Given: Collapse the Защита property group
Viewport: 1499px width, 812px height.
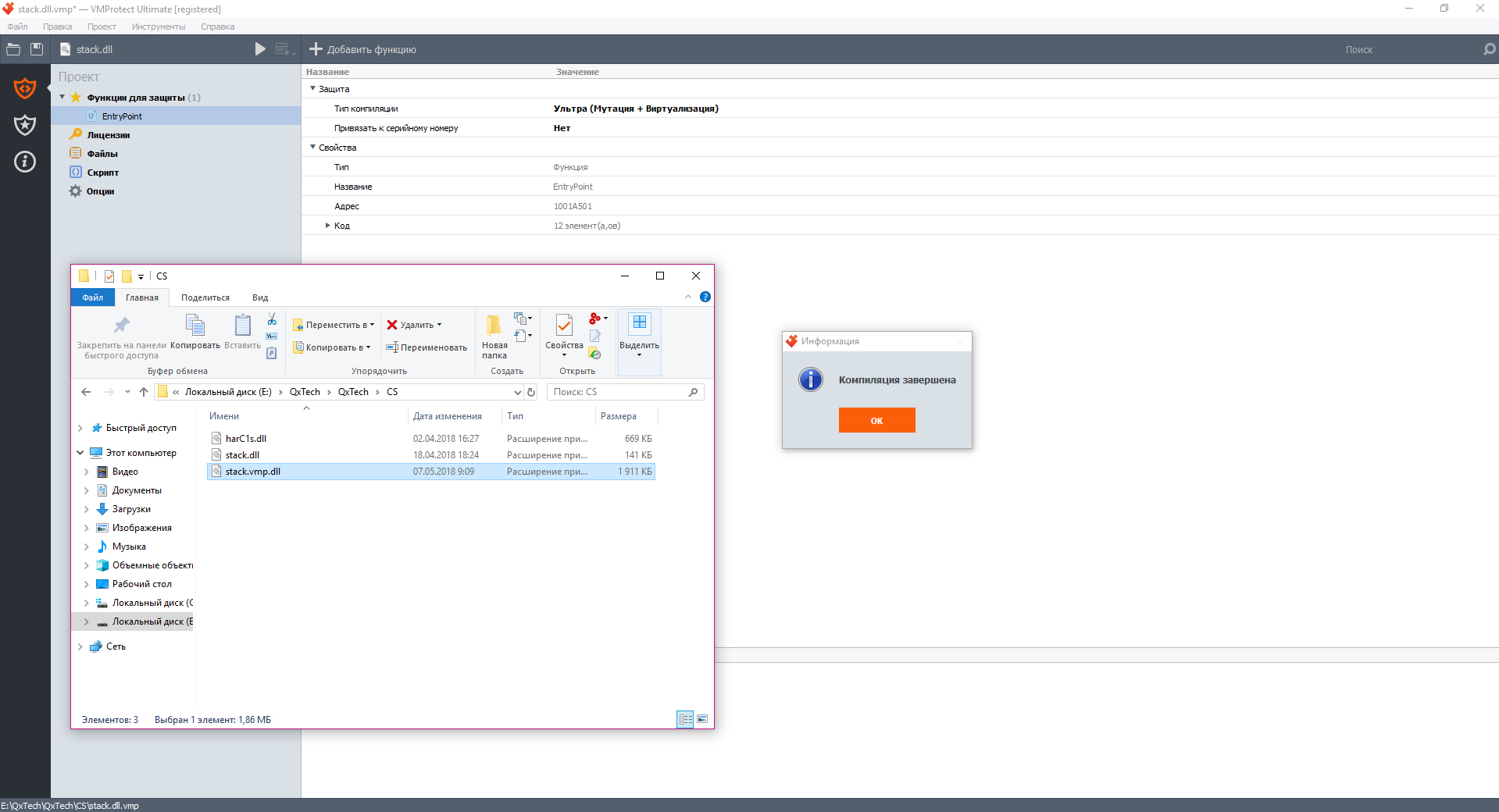Looking at the screenshot, I should pyautogui.click(x=313, y=88).
